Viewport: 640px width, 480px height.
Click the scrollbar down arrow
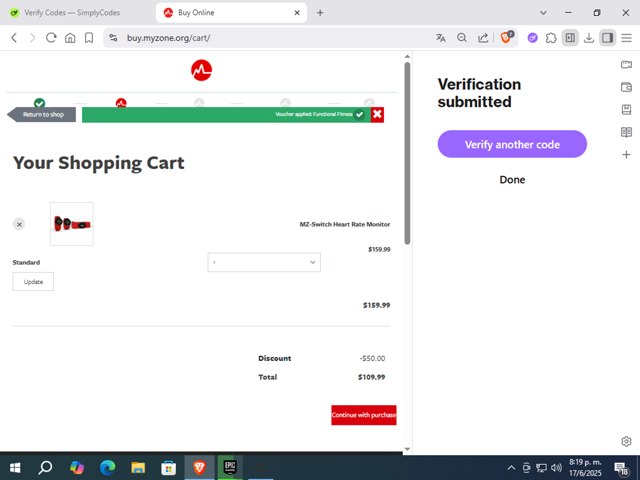click(407, 449)
